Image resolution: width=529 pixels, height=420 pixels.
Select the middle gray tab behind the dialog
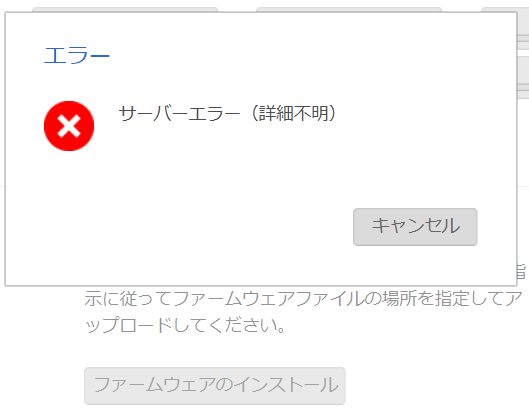coord(349,9)
